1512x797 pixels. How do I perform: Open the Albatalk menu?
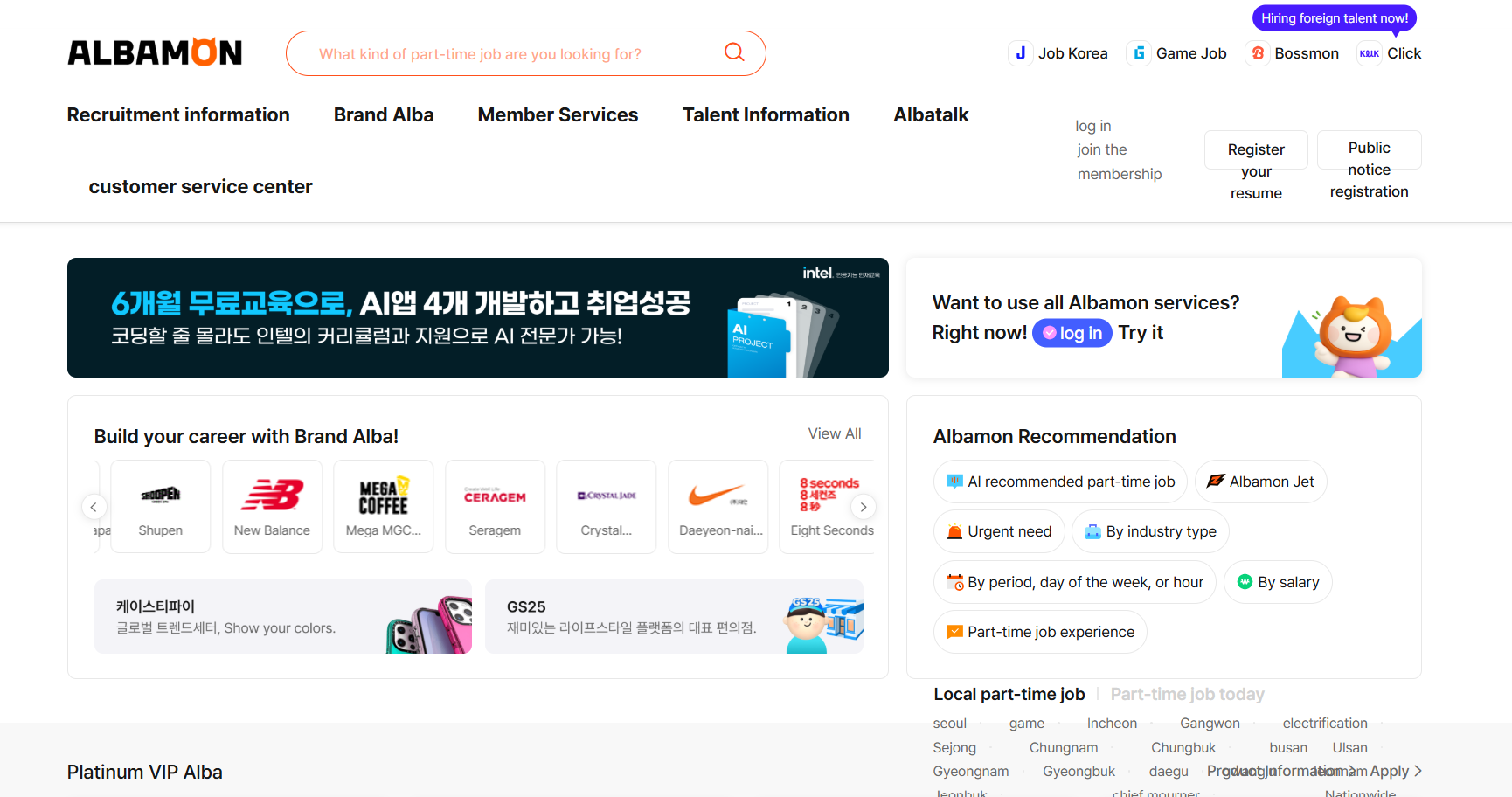[931, 114]
